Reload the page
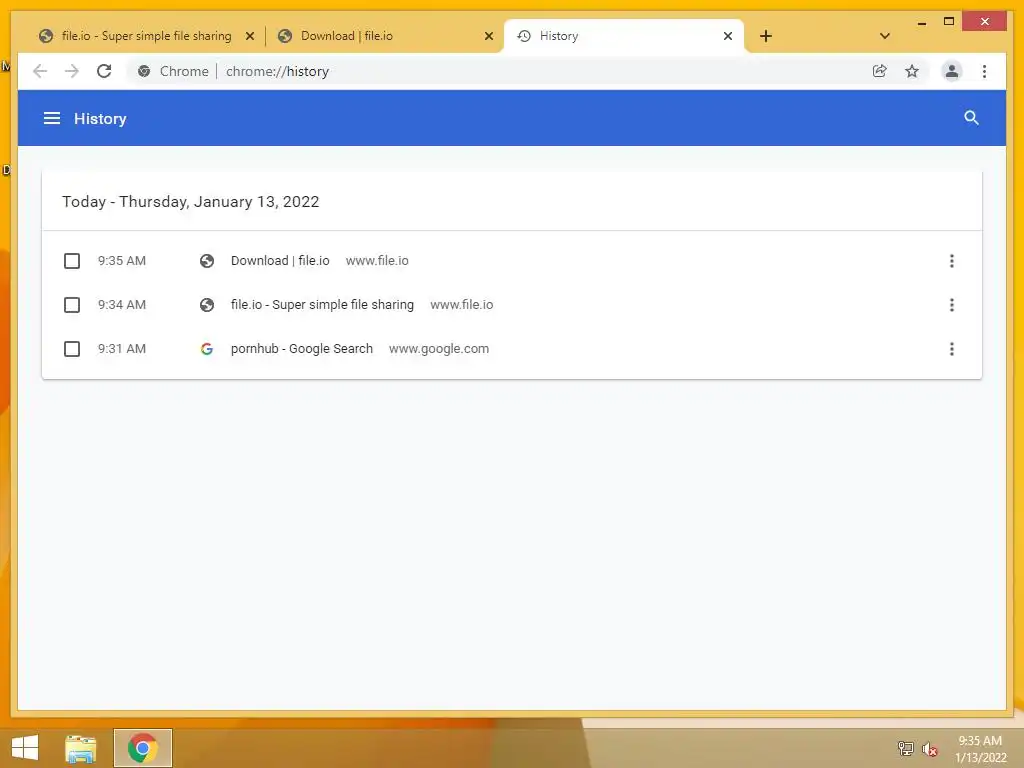 (104, 71)
